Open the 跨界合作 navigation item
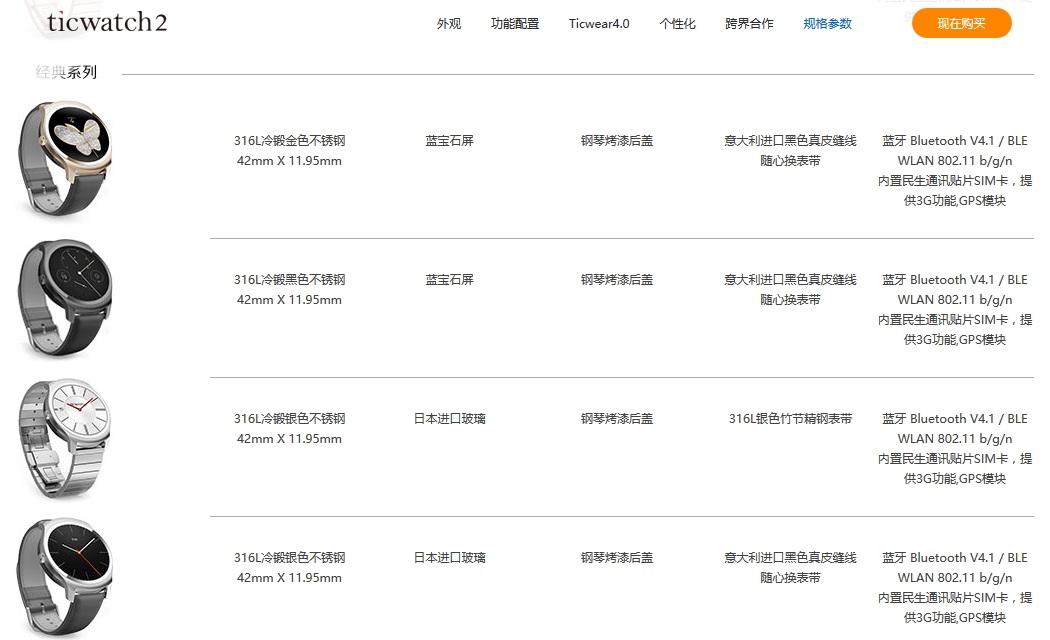The height and width of the screenshot is (640, 1050). click(749, 24)
